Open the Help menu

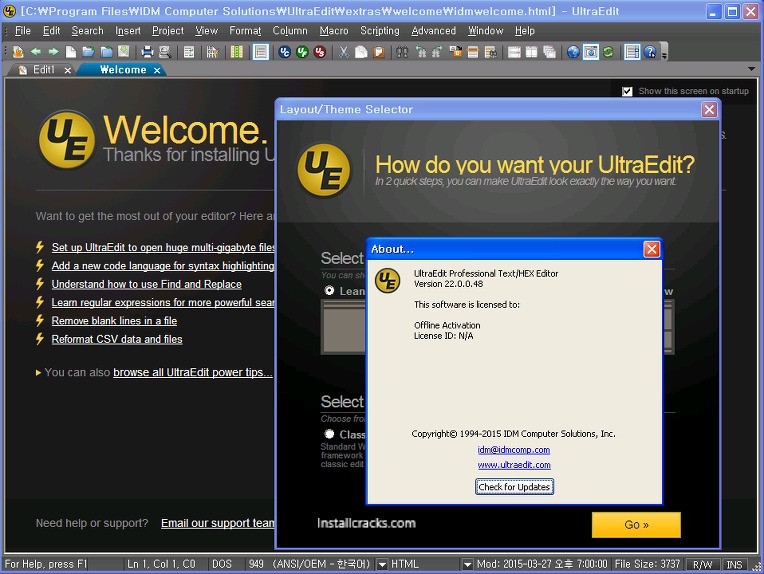(524, 31)
